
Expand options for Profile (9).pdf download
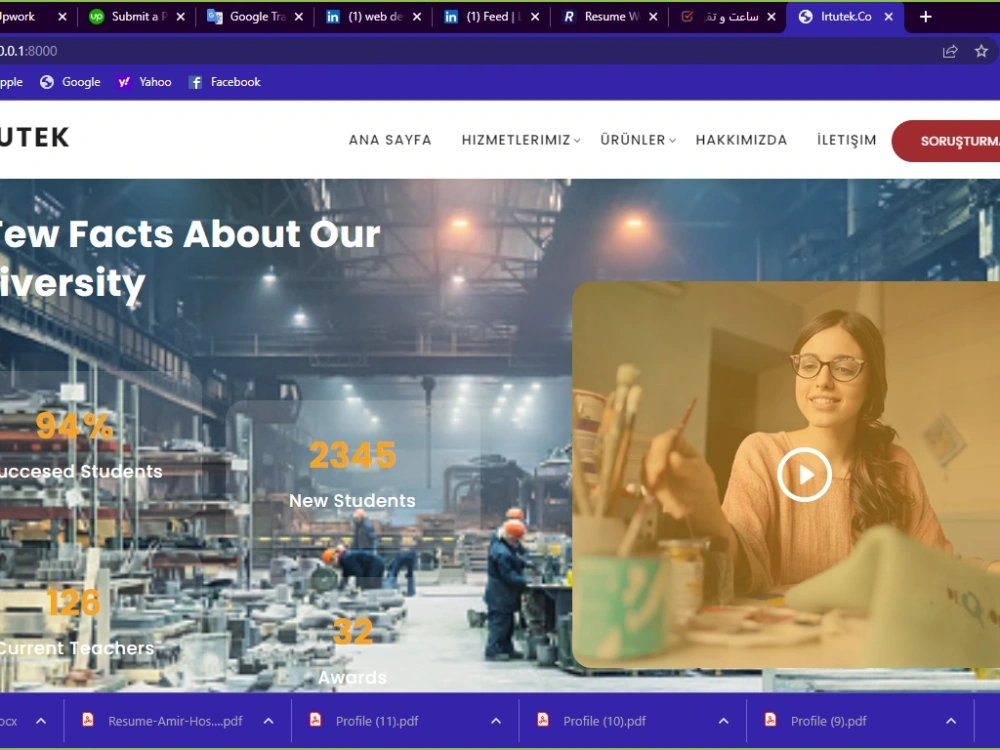point(951,721)
